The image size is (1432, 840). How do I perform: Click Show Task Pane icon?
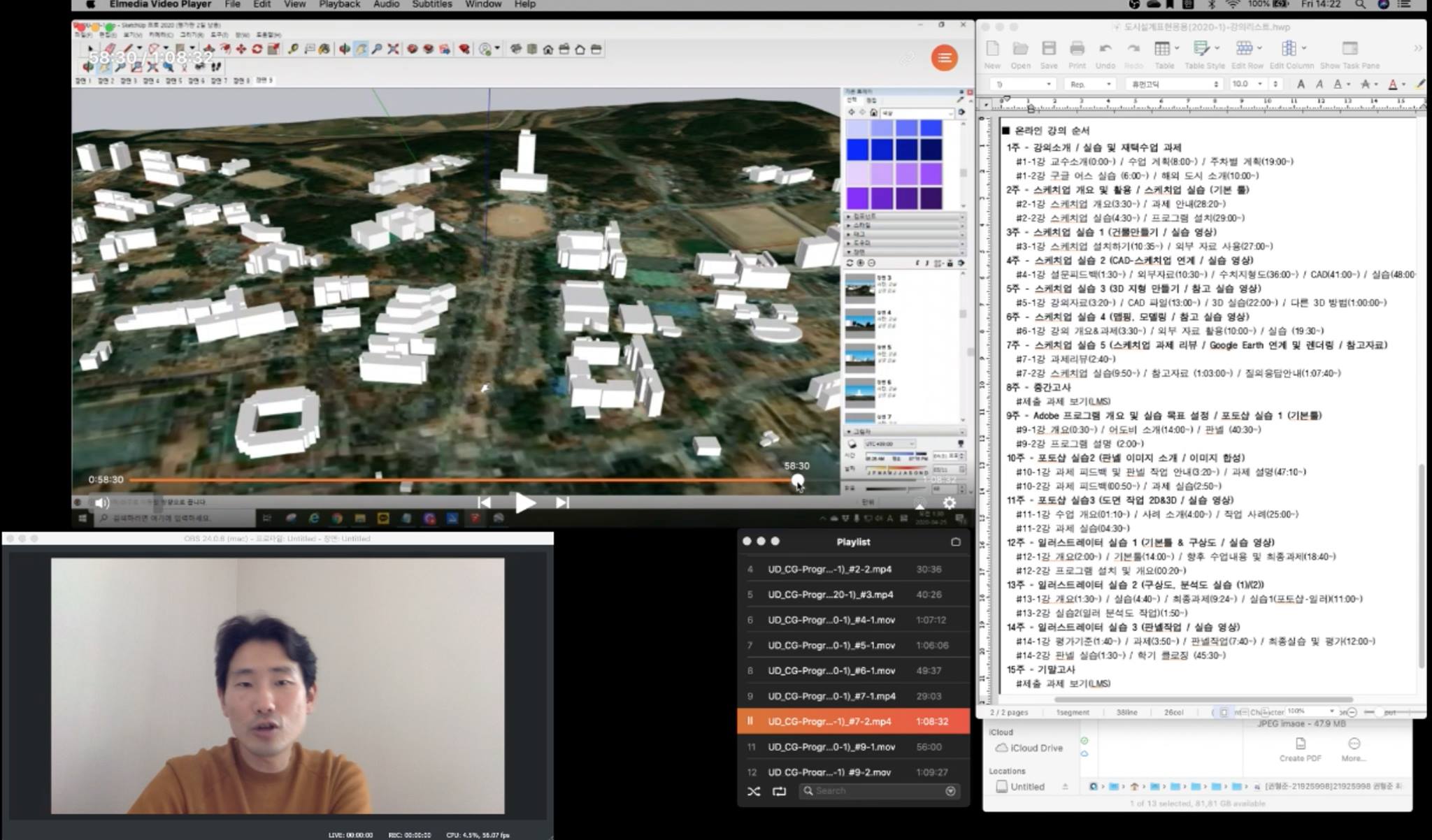coord(1349,49)
